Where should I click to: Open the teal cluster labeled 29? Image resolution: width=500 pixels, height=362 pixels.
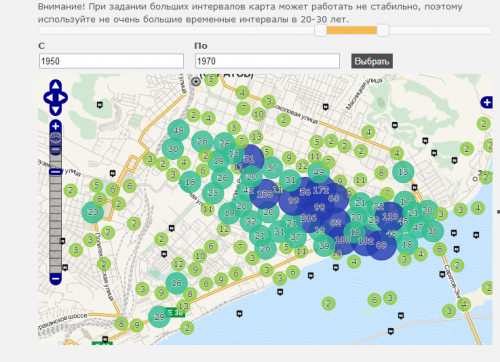point(159,317)
